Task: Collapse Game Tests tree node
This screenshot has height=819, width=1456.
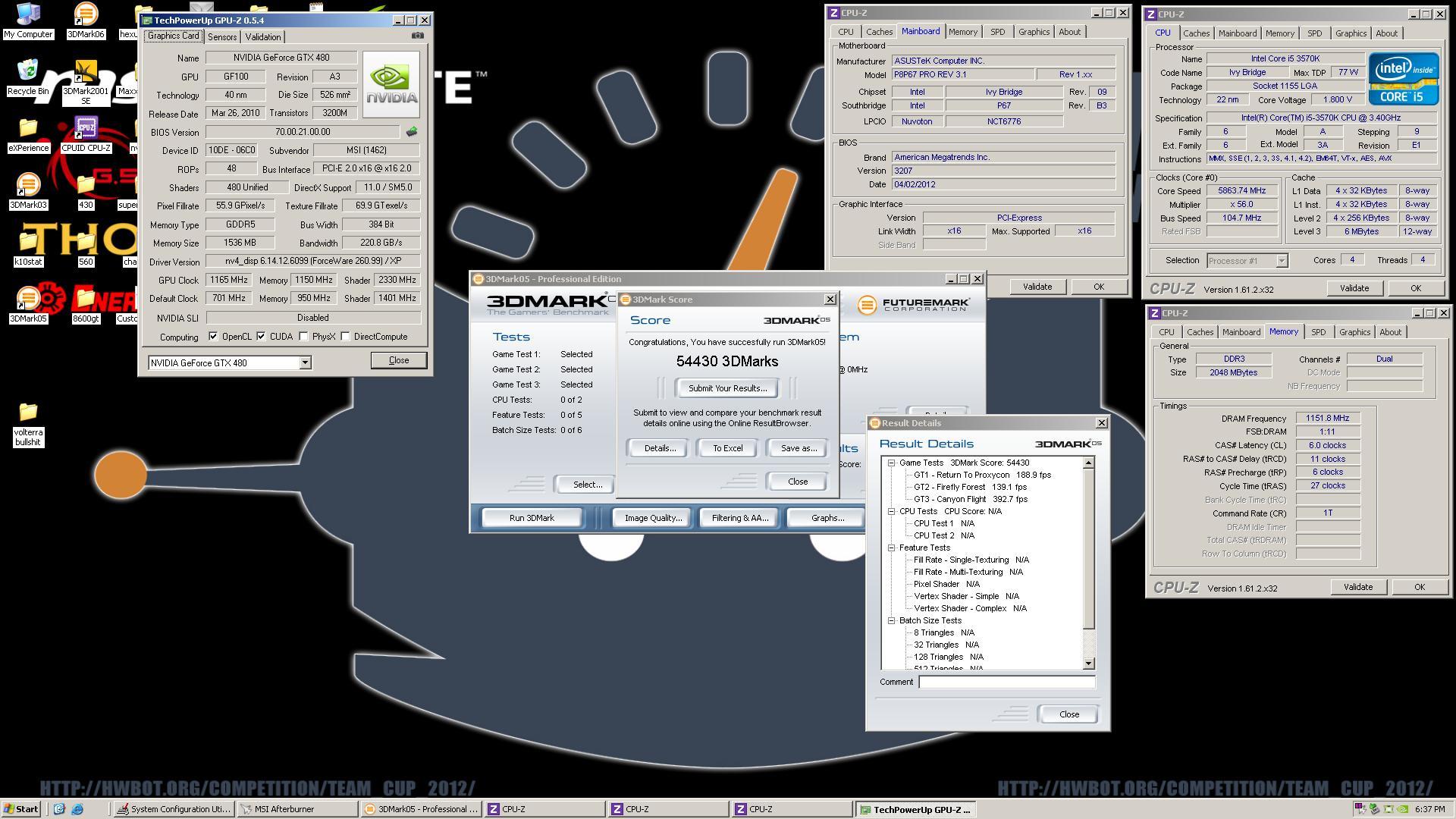Action: [x=892, y=463]
